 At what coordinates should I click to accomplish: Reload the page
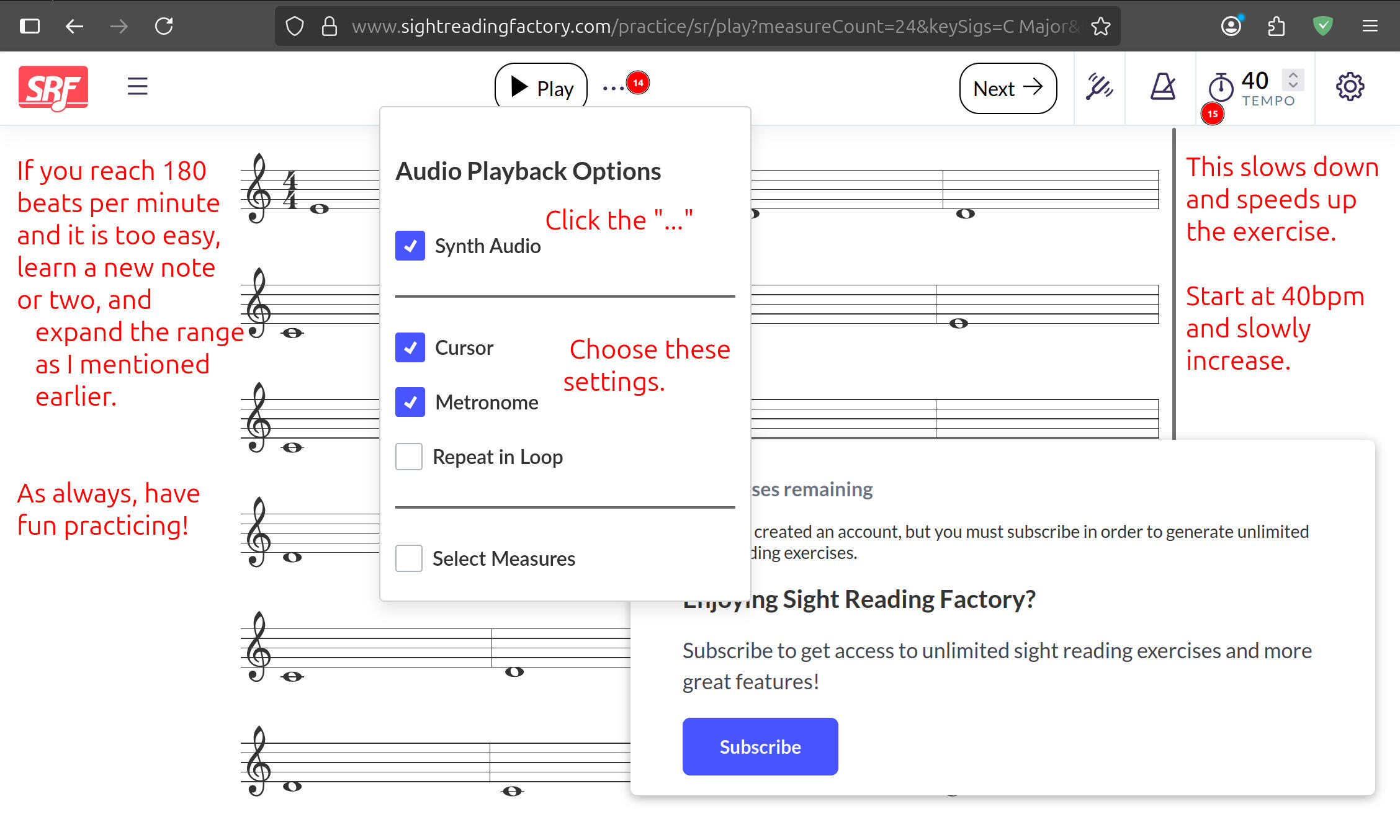click(164, 26)
